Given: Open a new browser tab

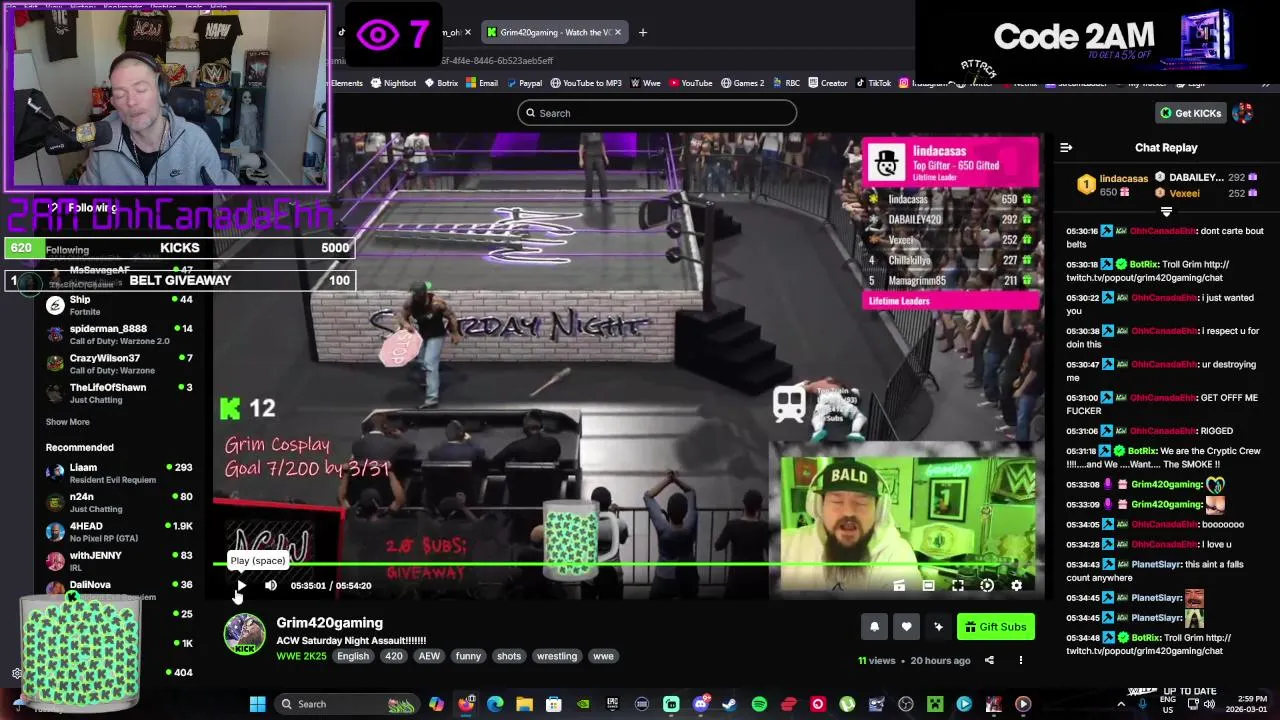Looking at the screenshot, I should pyautogui.click(x=643, y=32).
